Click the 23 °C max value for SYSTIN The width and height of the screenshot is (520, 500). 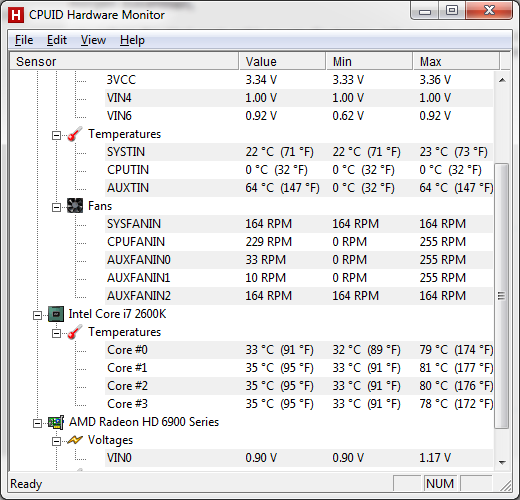453,152
